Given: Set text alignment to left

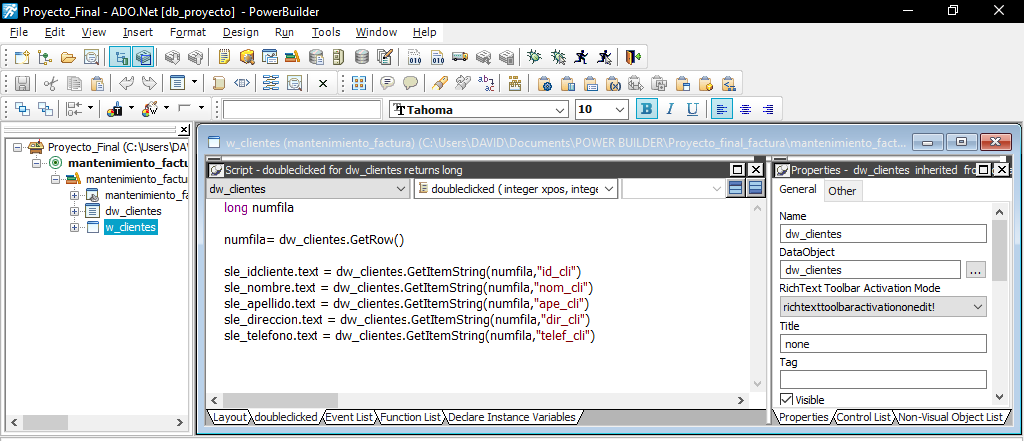Looking at the screenshot, I should click(722, 109).
